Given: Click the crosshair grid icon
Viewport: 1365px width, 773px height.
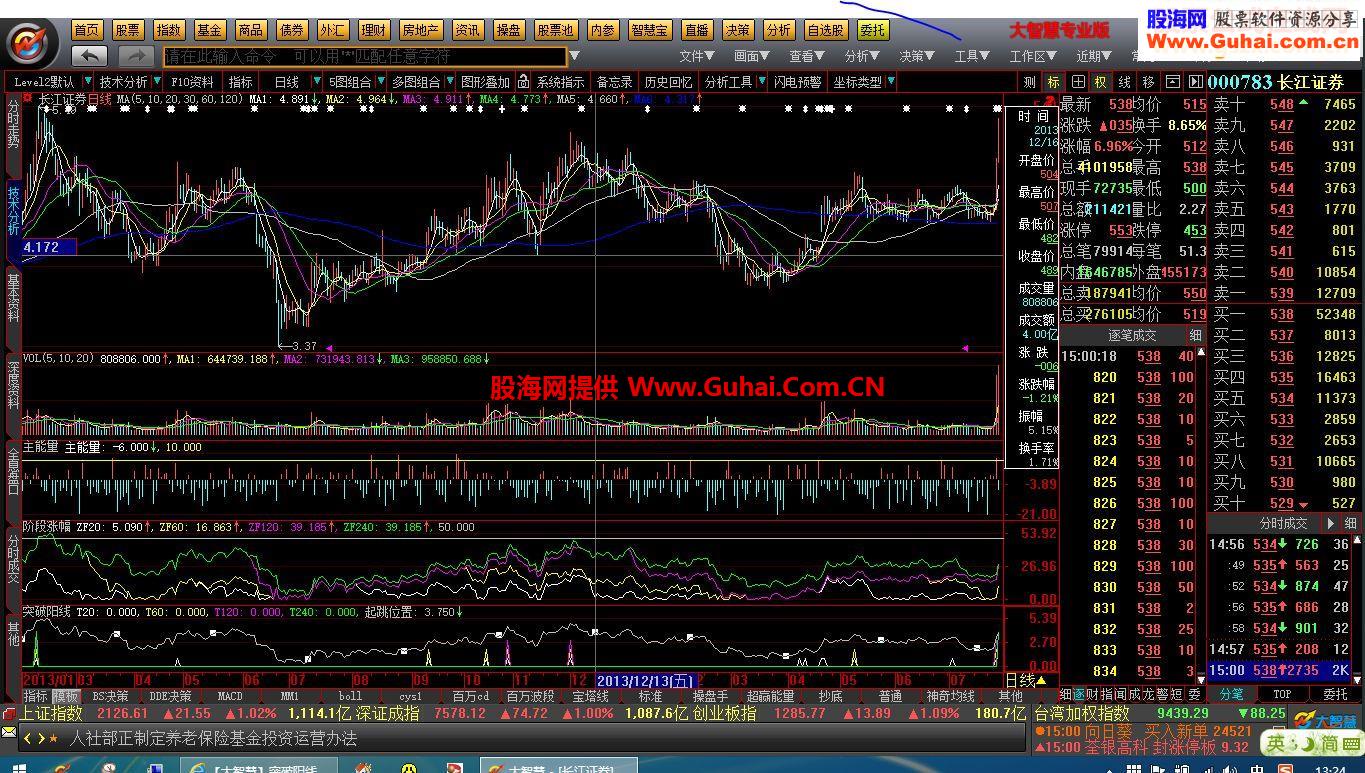Looking at the screenshot, I should click(1078, 81).
